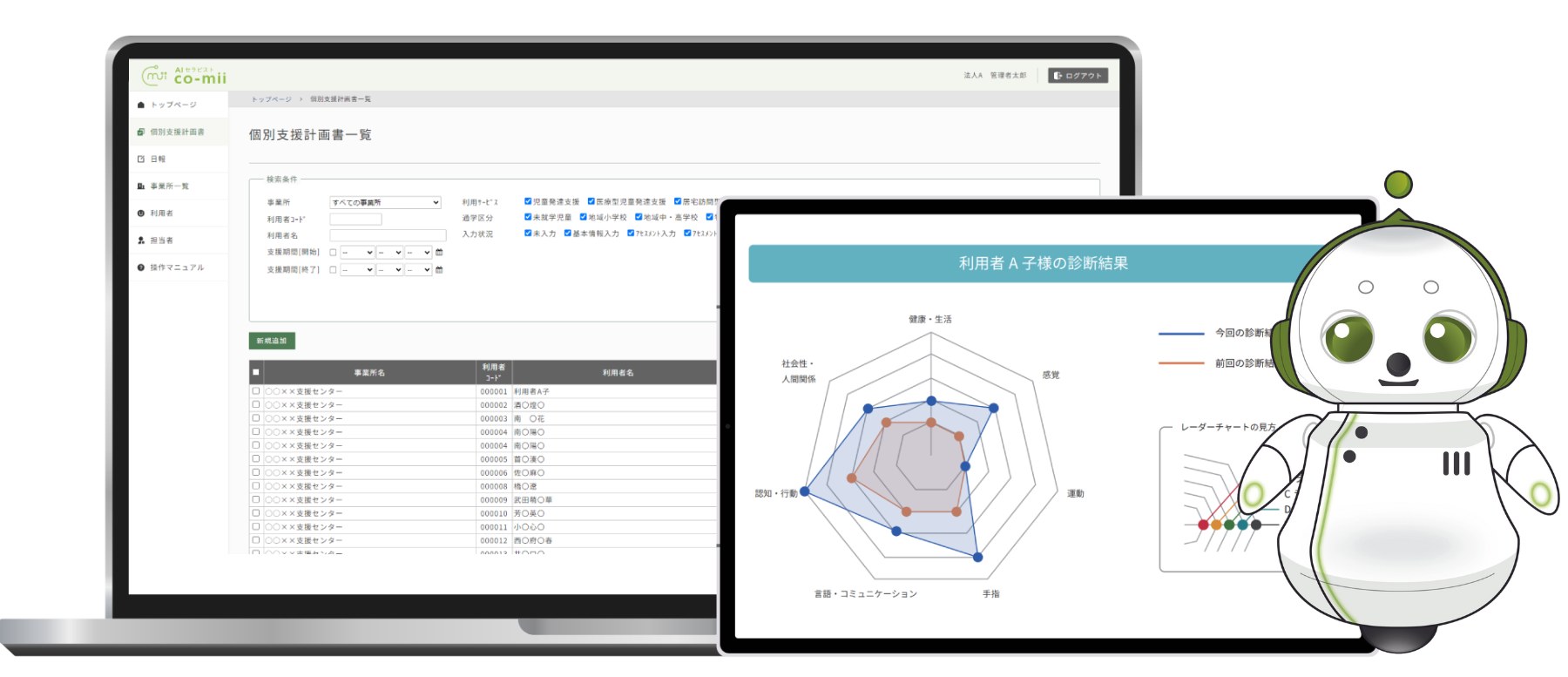Image resolution: width=1568 pixels, height=677 pixels.
Task: Open the calendar picker for 支援期間[終了]
Action: coord(439,270)
